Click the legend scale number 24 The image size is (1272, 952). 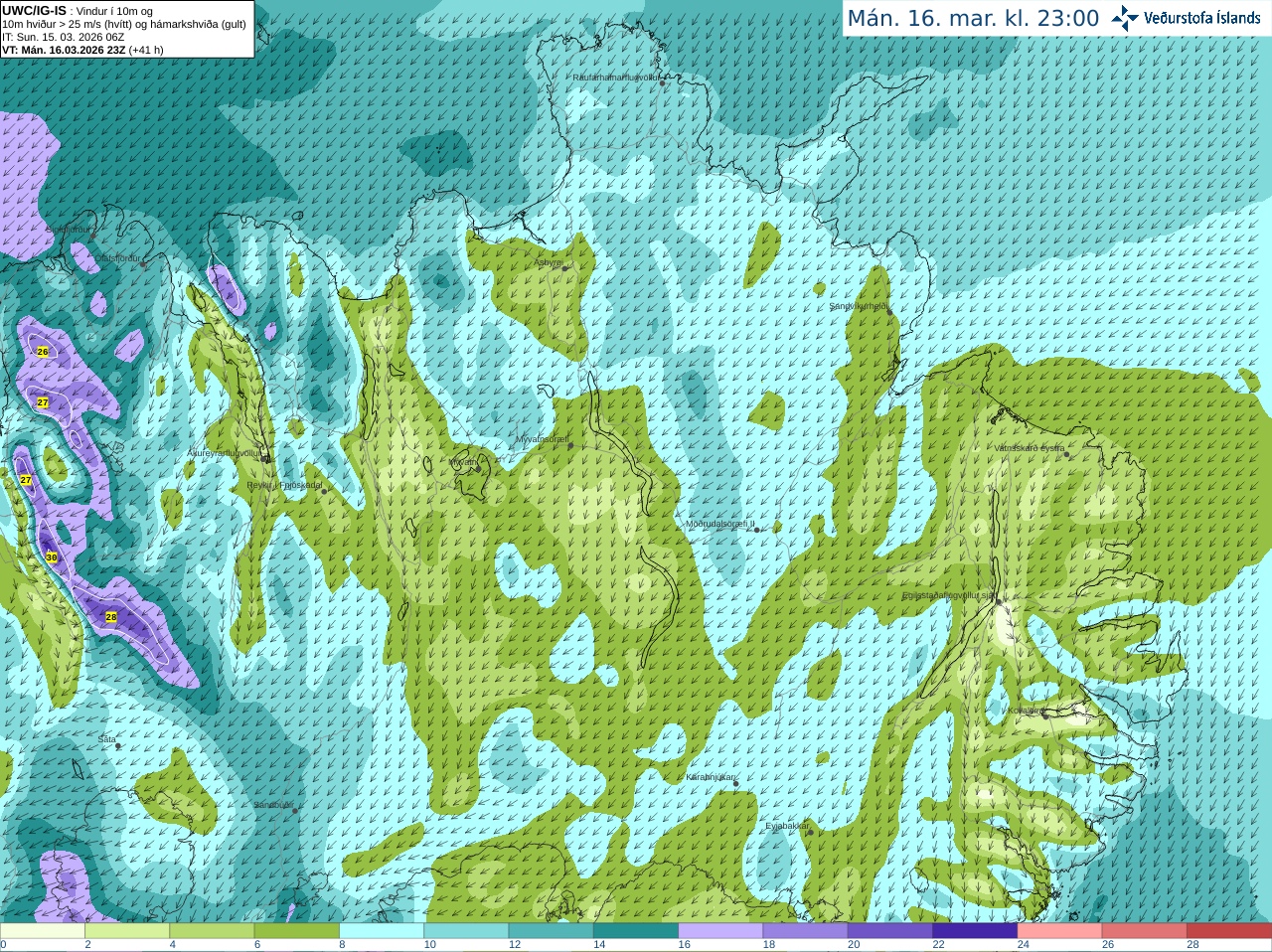[x=1024, y=945]
